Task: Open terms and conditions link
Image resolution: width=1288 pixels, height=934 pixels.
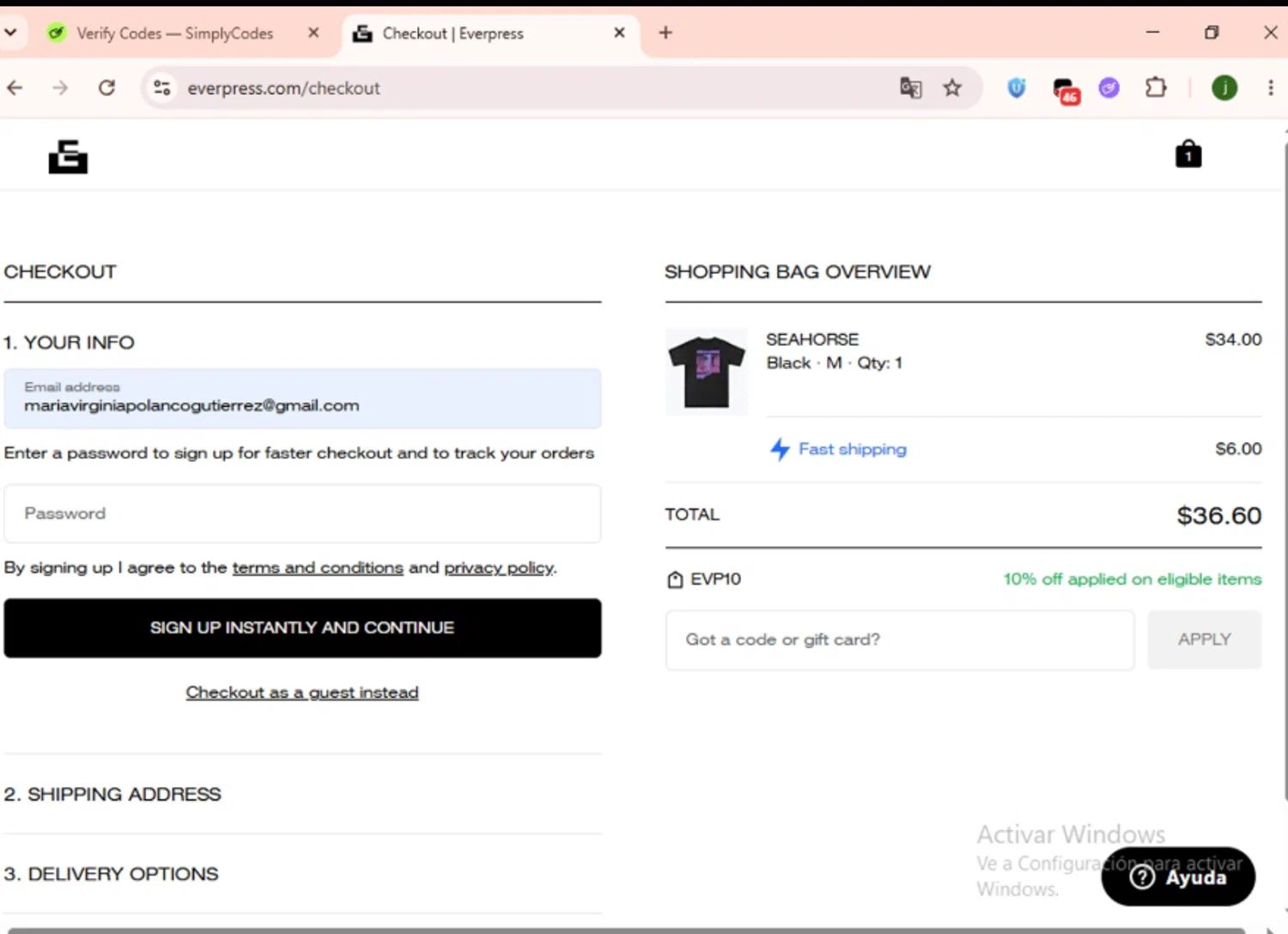Action: [318, 567]
